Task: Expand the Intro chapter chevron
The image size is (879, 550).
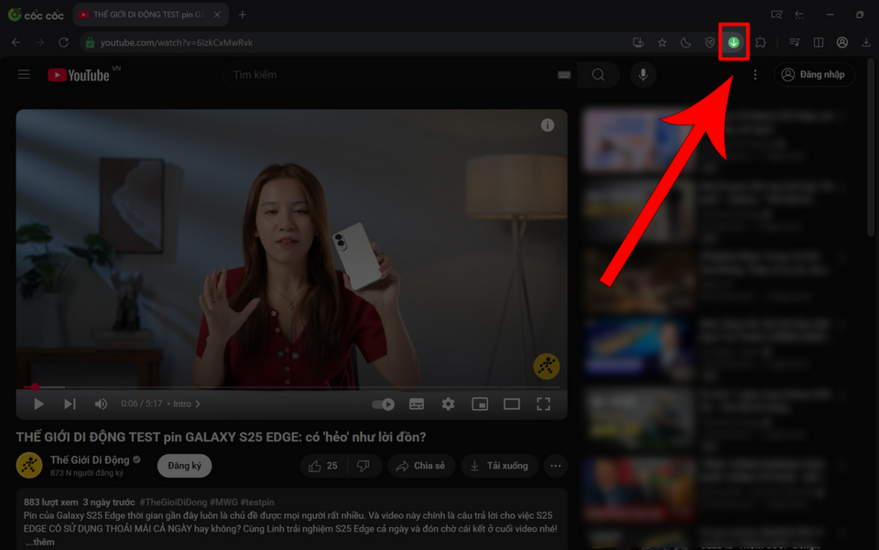Action: 198,404
